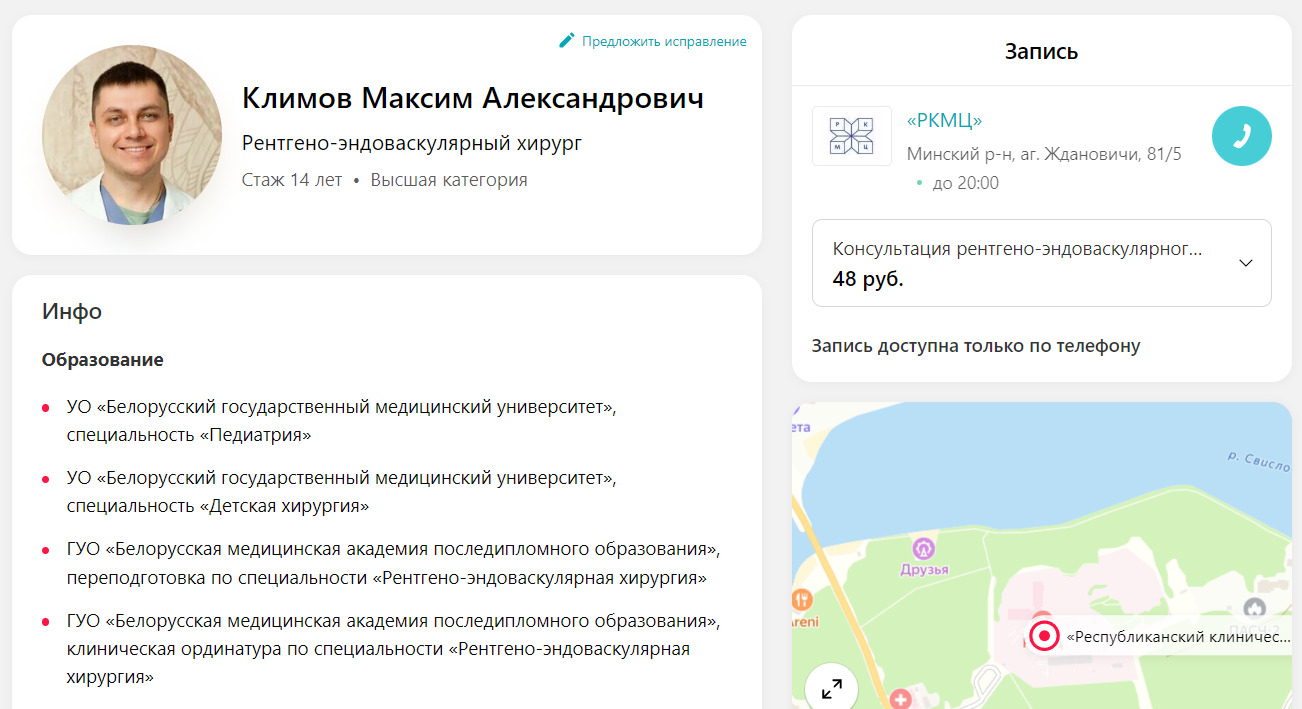Click the pencil edit icon
Image resolution: width=1302 pixels, height=709 pixels.
click(x=566, y=41)
